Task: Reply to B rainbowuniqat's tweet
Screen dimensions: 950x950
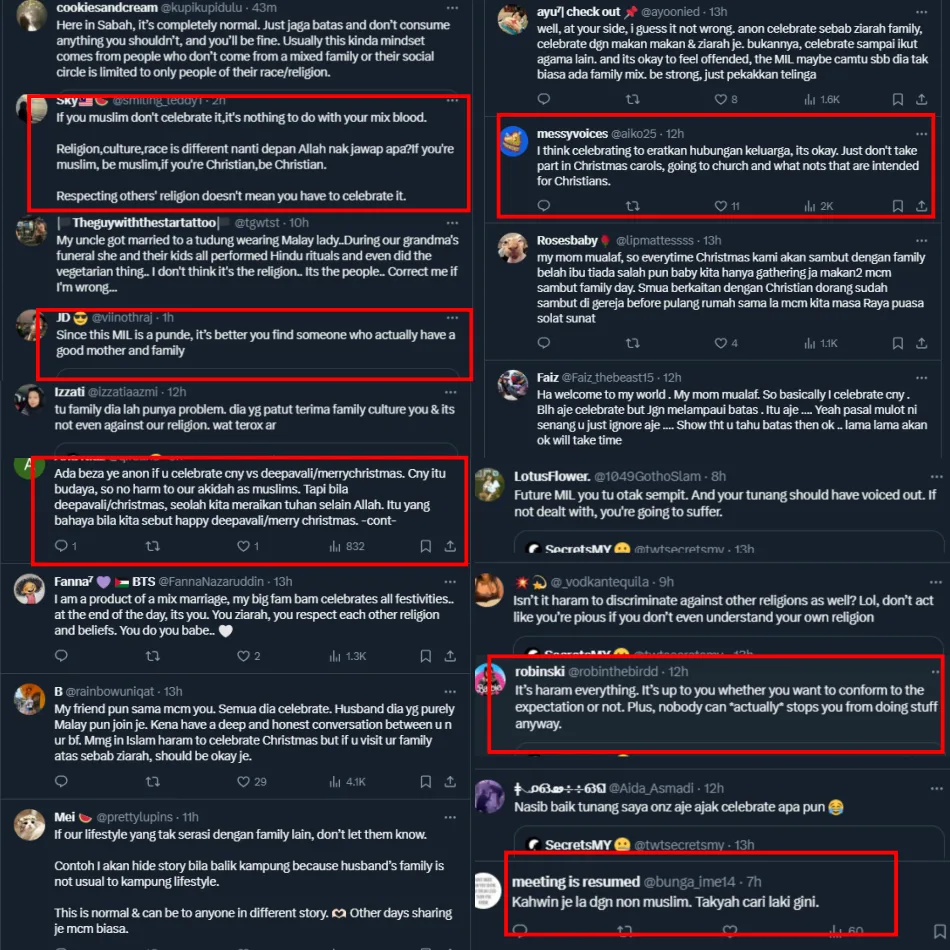Action: click(61, 781)
